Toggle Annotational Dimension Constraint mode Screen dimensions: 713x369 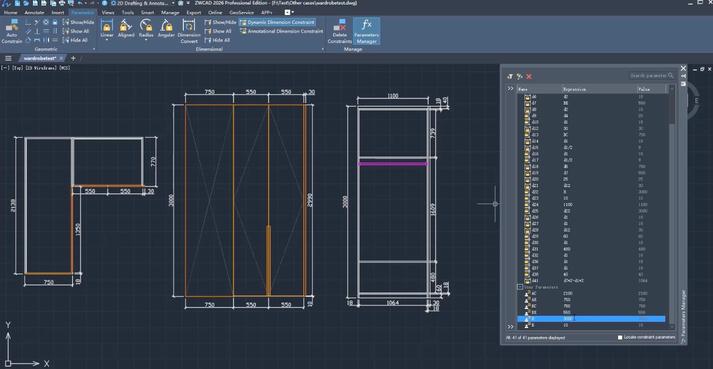[281, 31]
